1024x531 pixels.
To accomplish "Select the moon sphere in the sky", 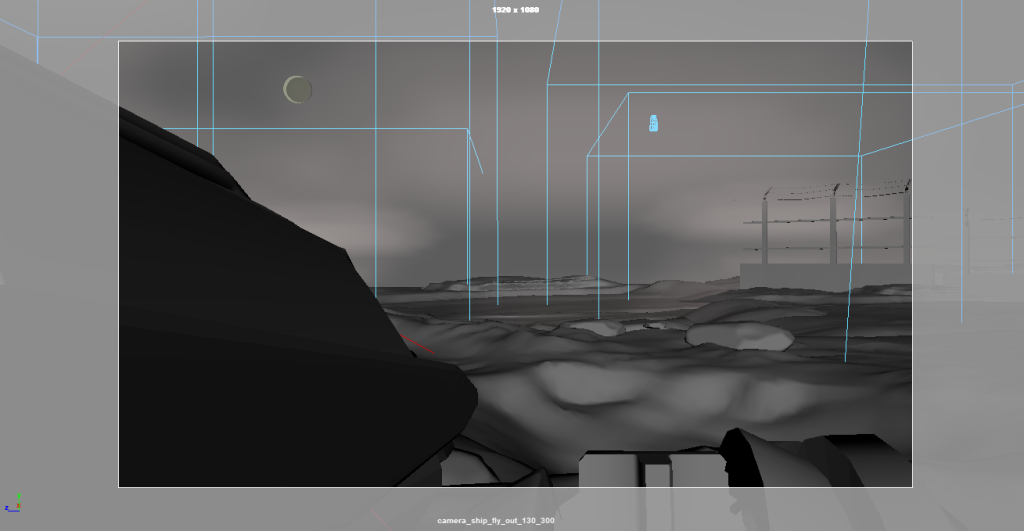I will click(297, 89).
